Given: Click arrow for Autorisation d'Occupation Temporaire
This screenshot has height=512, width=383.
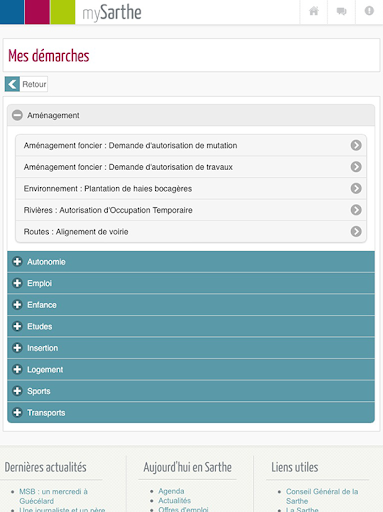Looking at the screenshot, I should click(356, 210).
